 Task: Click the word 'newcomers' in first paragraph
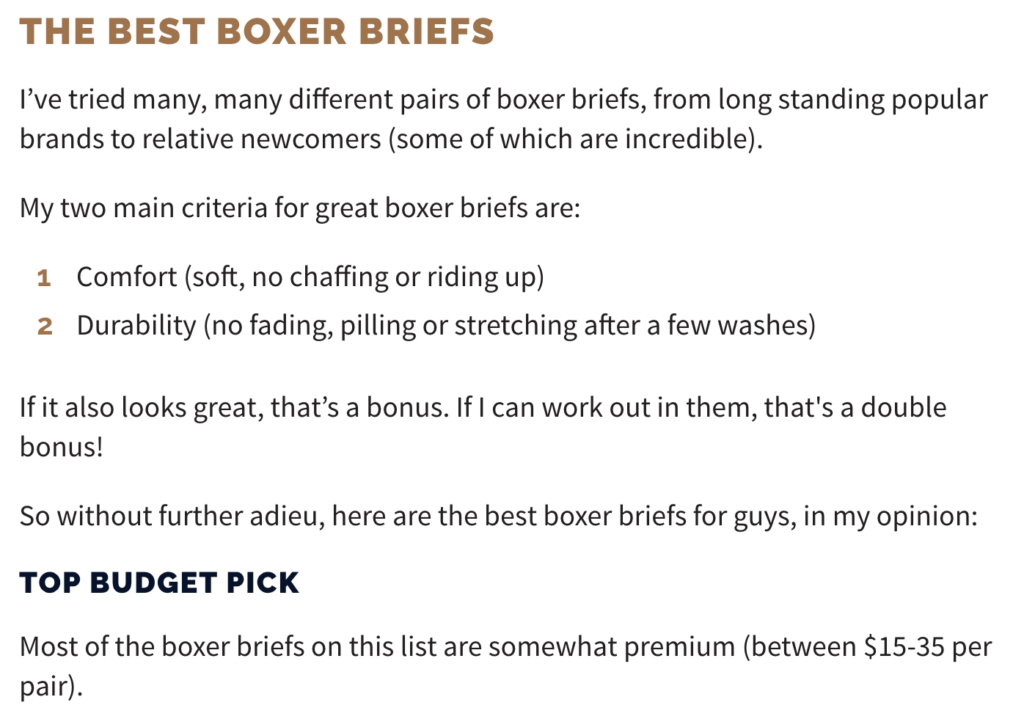310,138
